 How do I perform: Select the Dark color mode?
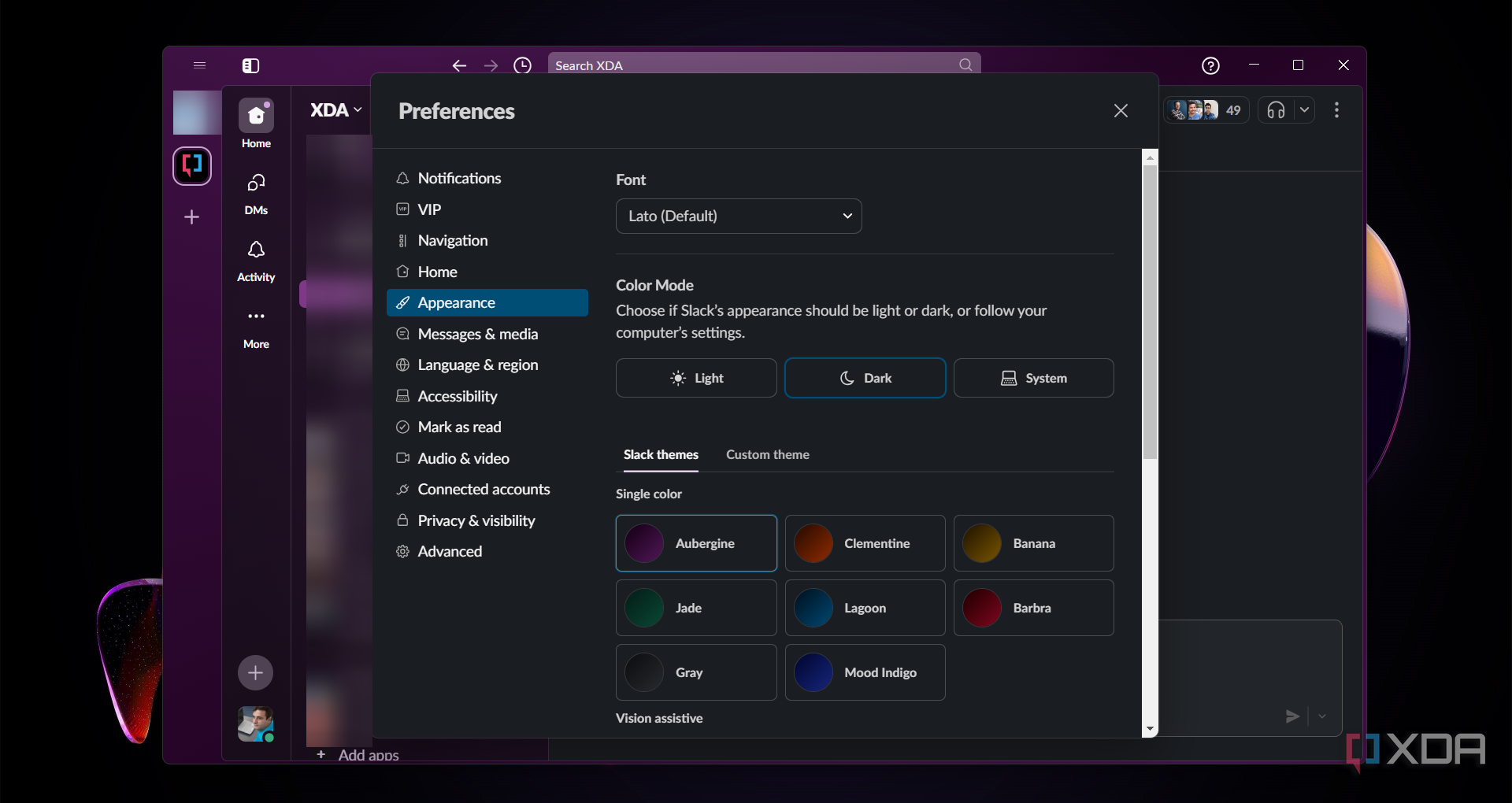[865, 378]
